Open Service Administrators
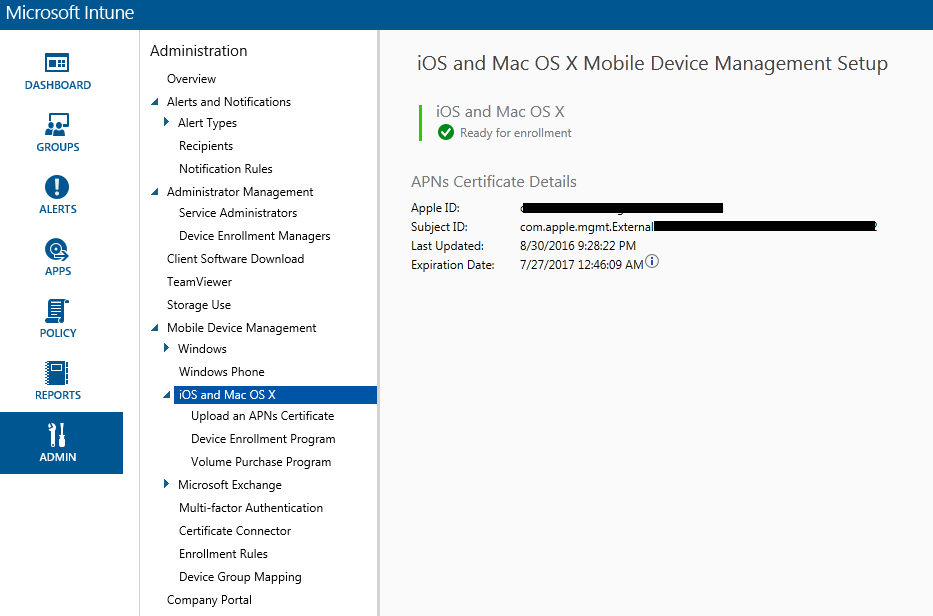Screen dimensions: 933x616 point(238,212)
